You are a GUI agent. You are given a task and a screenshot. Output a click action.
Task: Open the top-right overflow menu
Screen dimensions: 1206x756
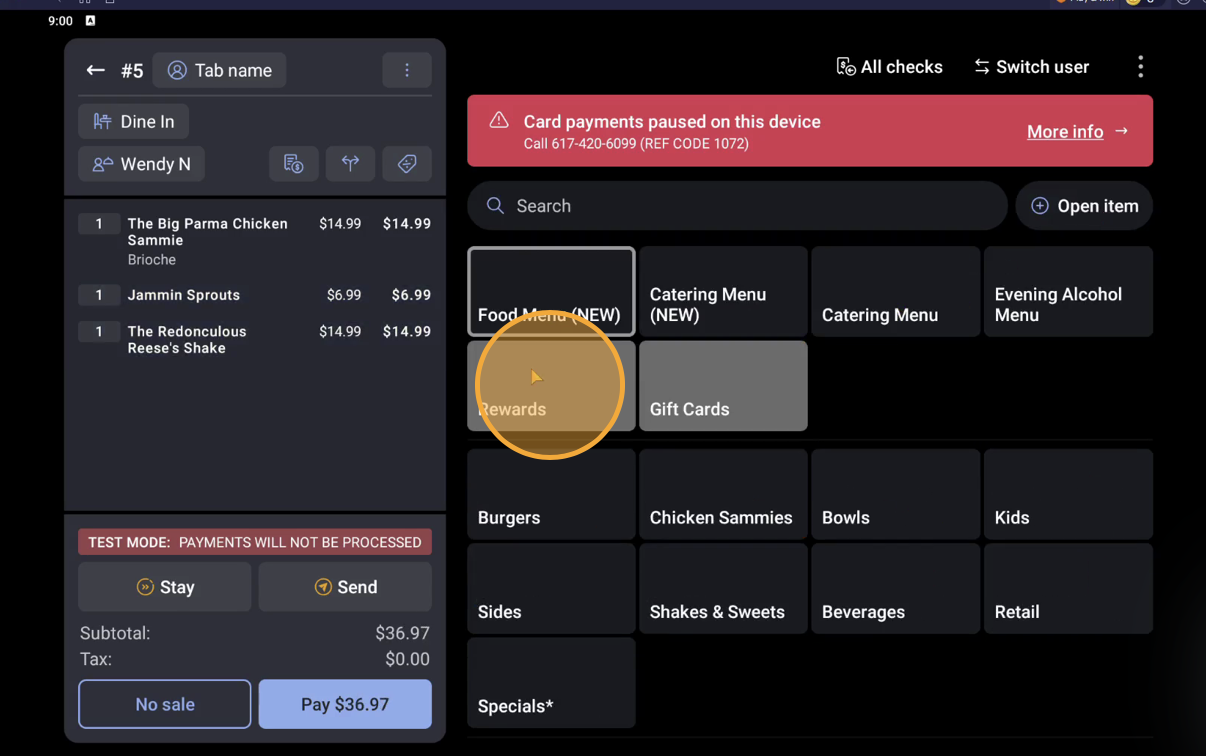[x=1140, y=67]
